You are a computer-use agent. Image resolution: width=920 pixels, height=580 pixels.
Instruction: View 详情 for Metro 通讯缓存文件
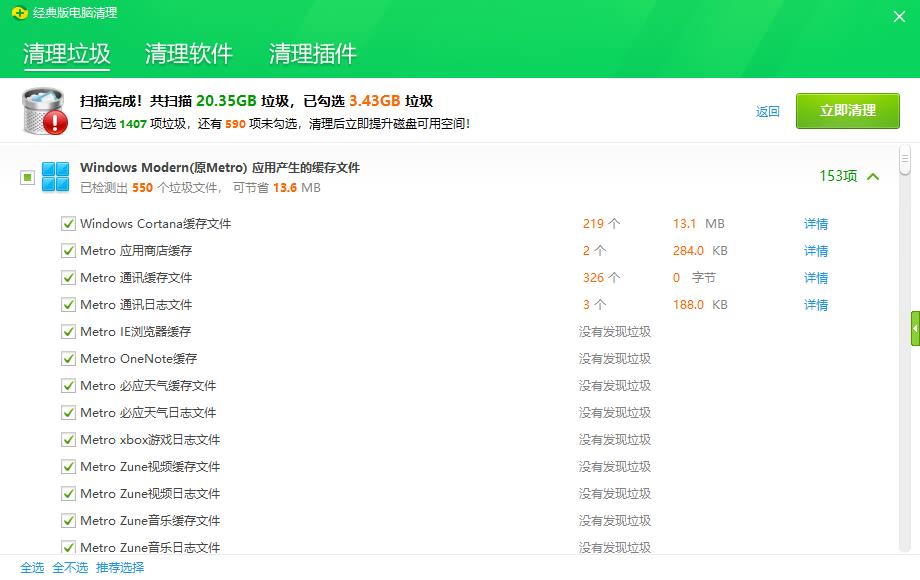point(816,277)
